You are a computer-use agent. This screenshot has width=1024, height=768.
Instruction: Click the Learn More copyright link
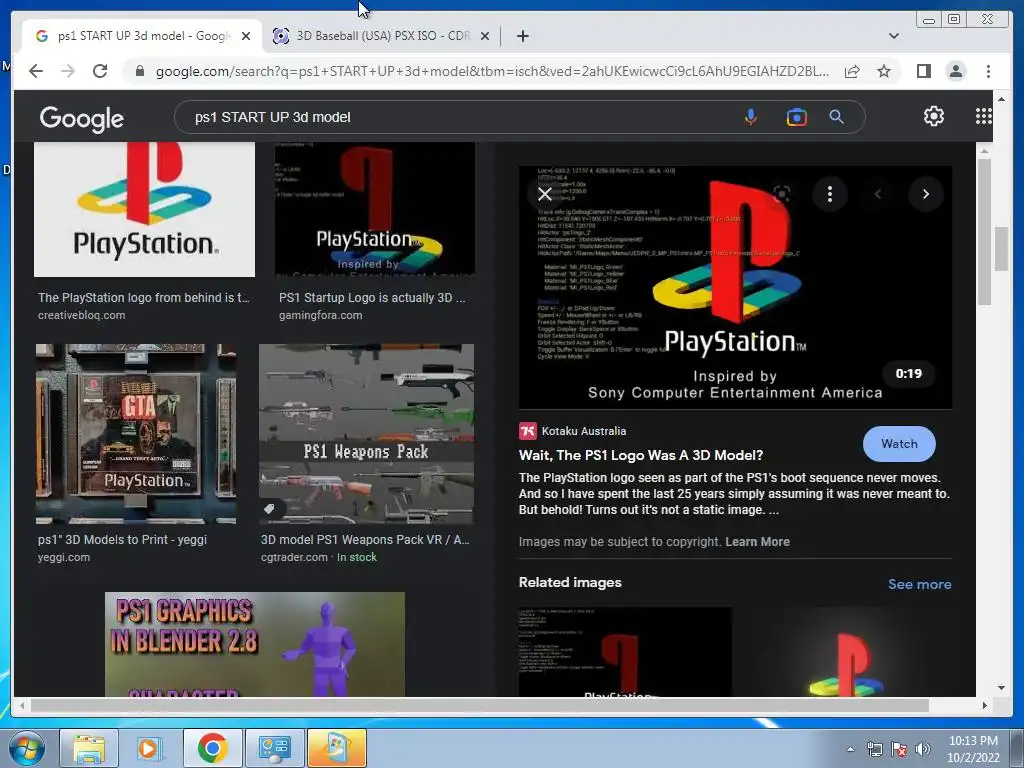coord(758,542)
